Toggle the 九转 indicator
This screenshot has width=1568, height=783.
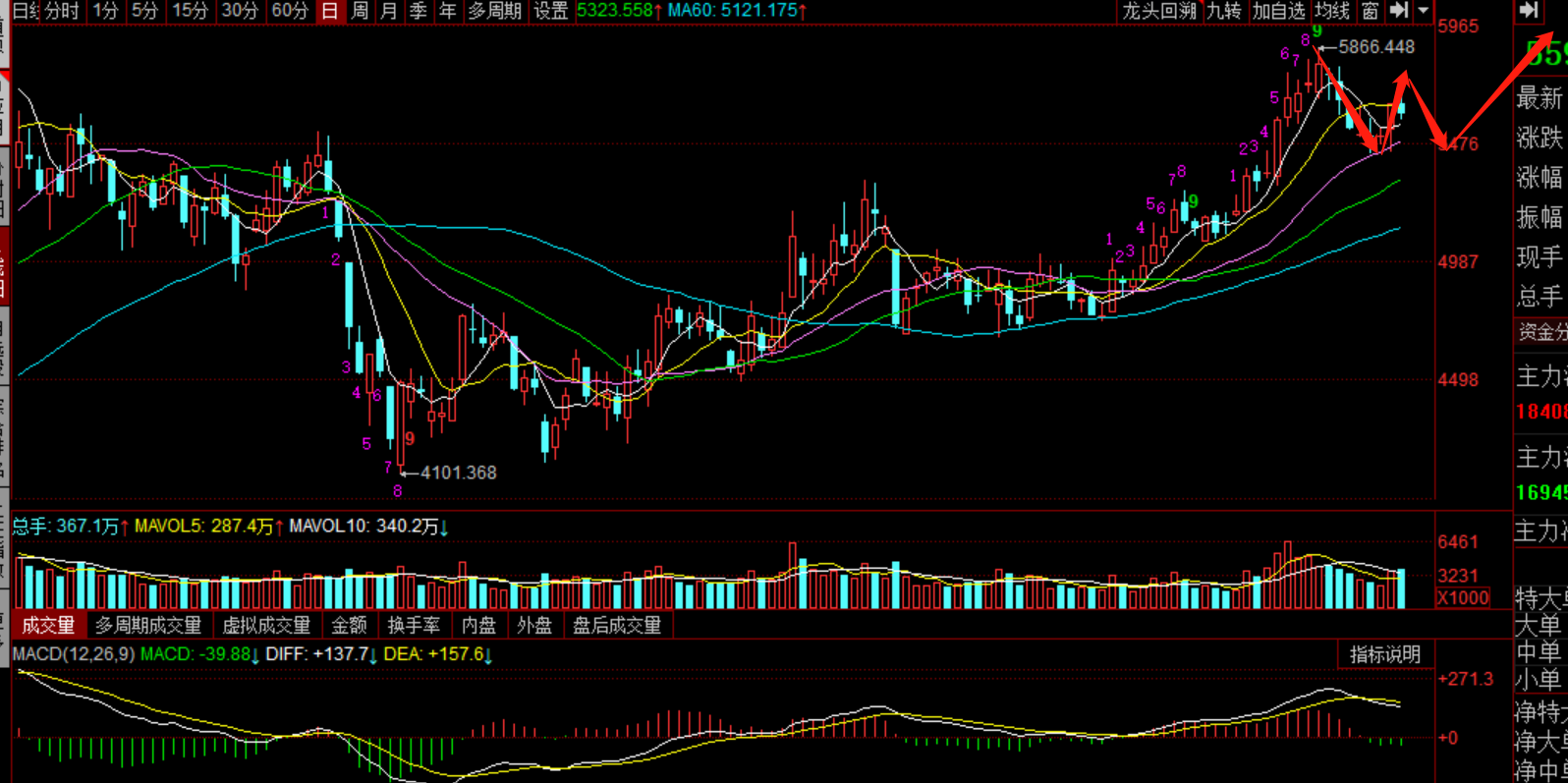pyautogui.click(x=1224, y=11)
